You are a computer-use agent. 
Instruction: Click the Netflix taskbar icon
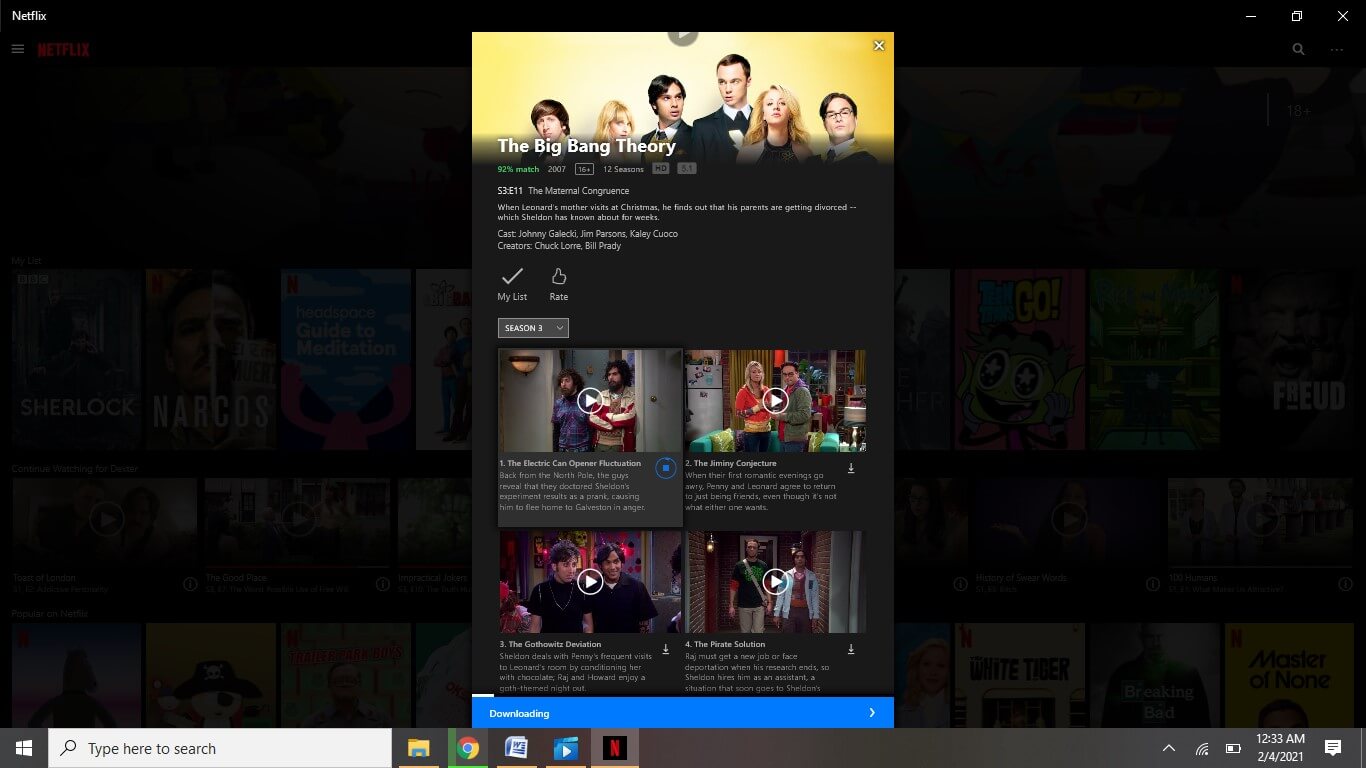(x=615, y=748)
